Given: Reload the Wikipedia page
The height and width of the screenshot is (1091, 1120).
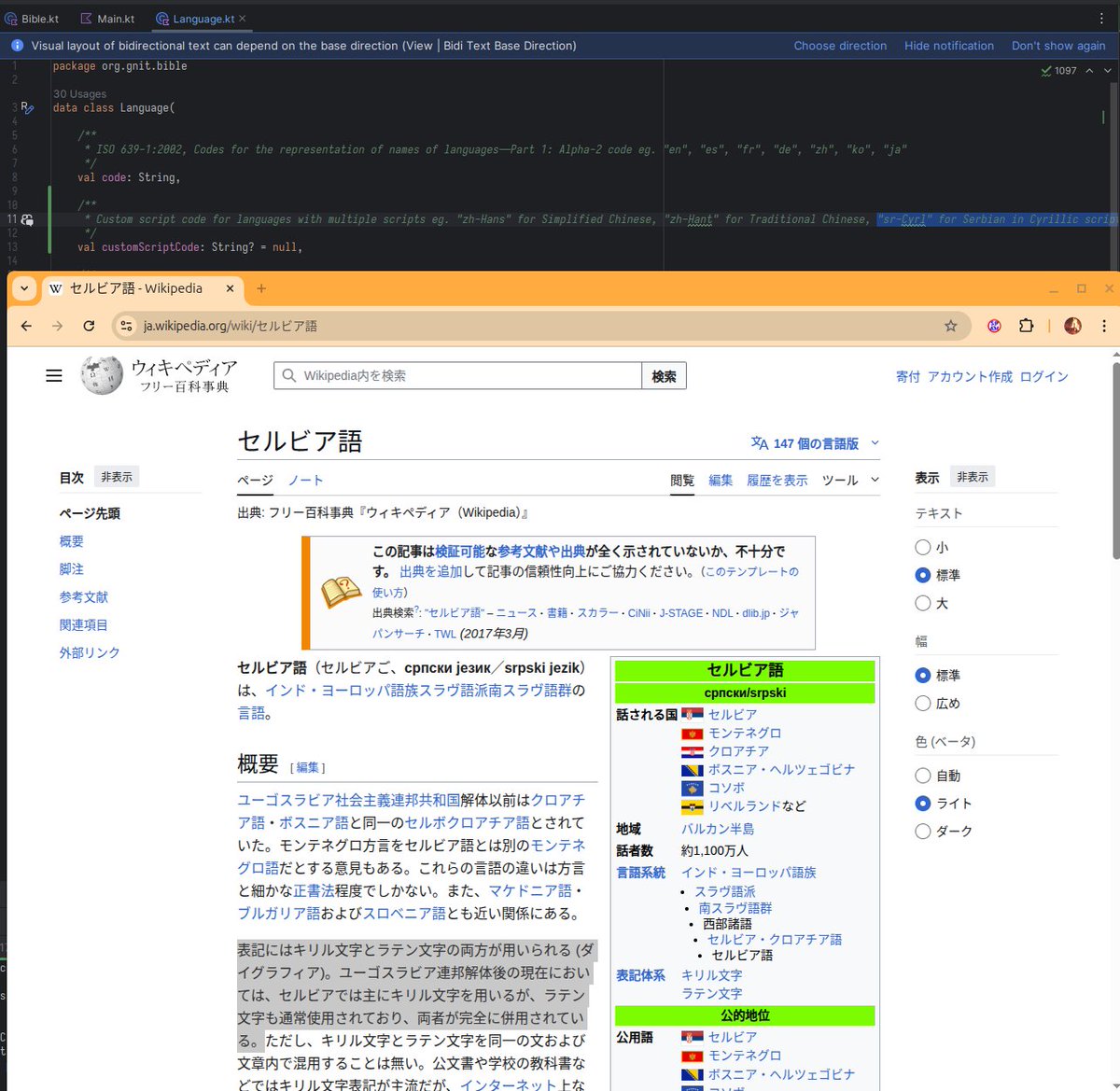Looking at the screenshot, I should 89,326.
